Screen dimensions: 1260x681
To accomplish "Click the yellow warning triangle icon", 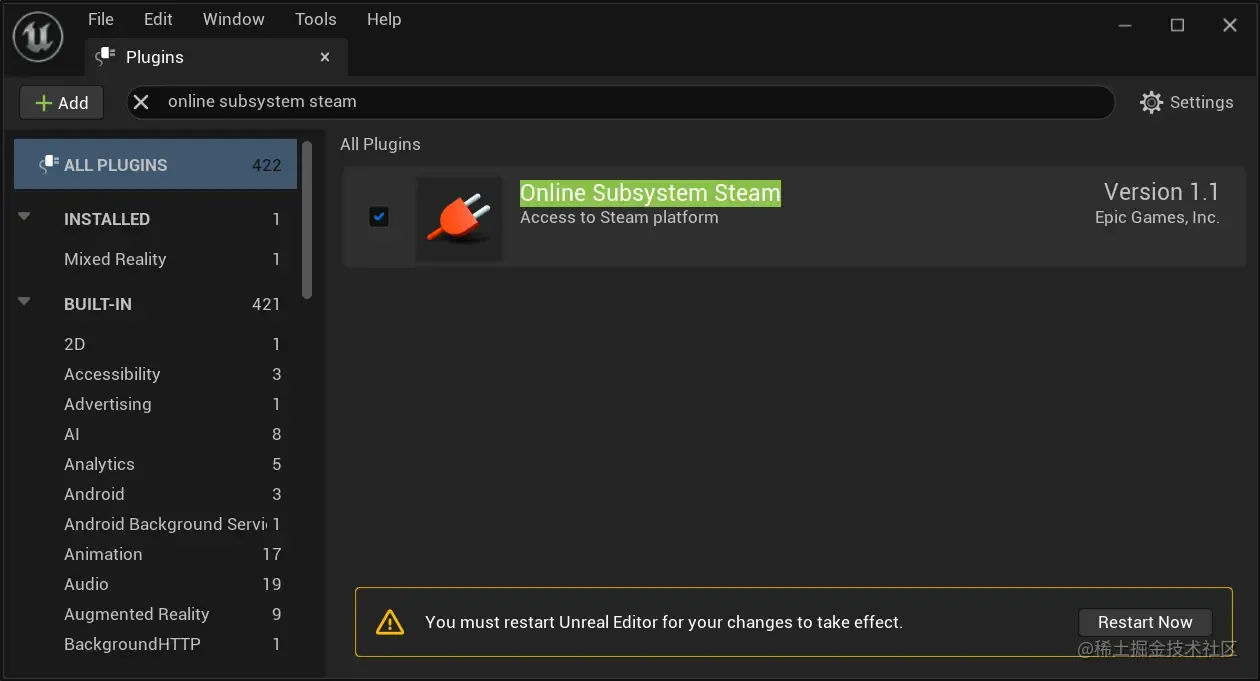I will 389,623.
